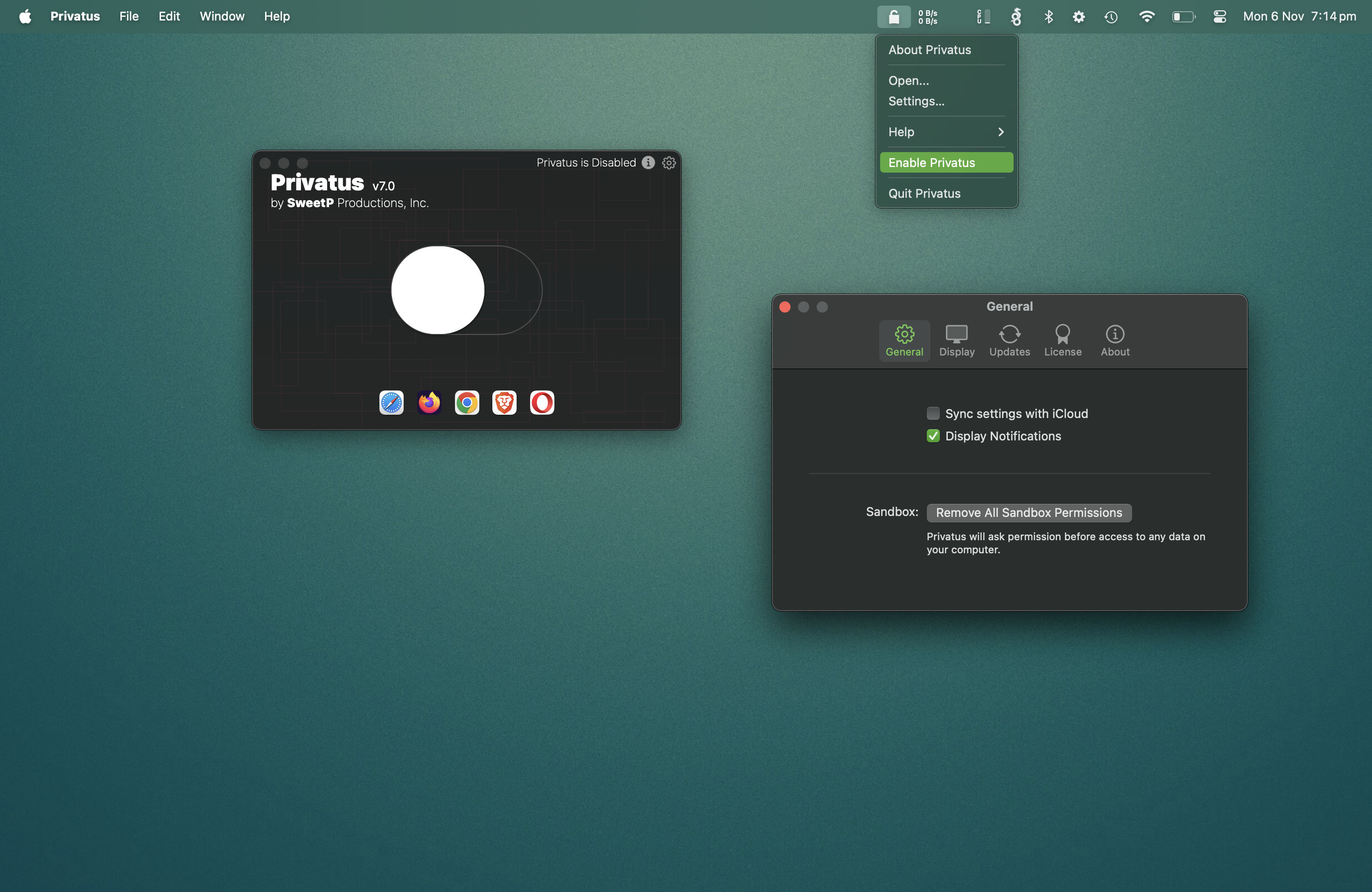Uncheck Display Notifications checkbox
The width and height of the screenshot is (1372, 892).
933,436
